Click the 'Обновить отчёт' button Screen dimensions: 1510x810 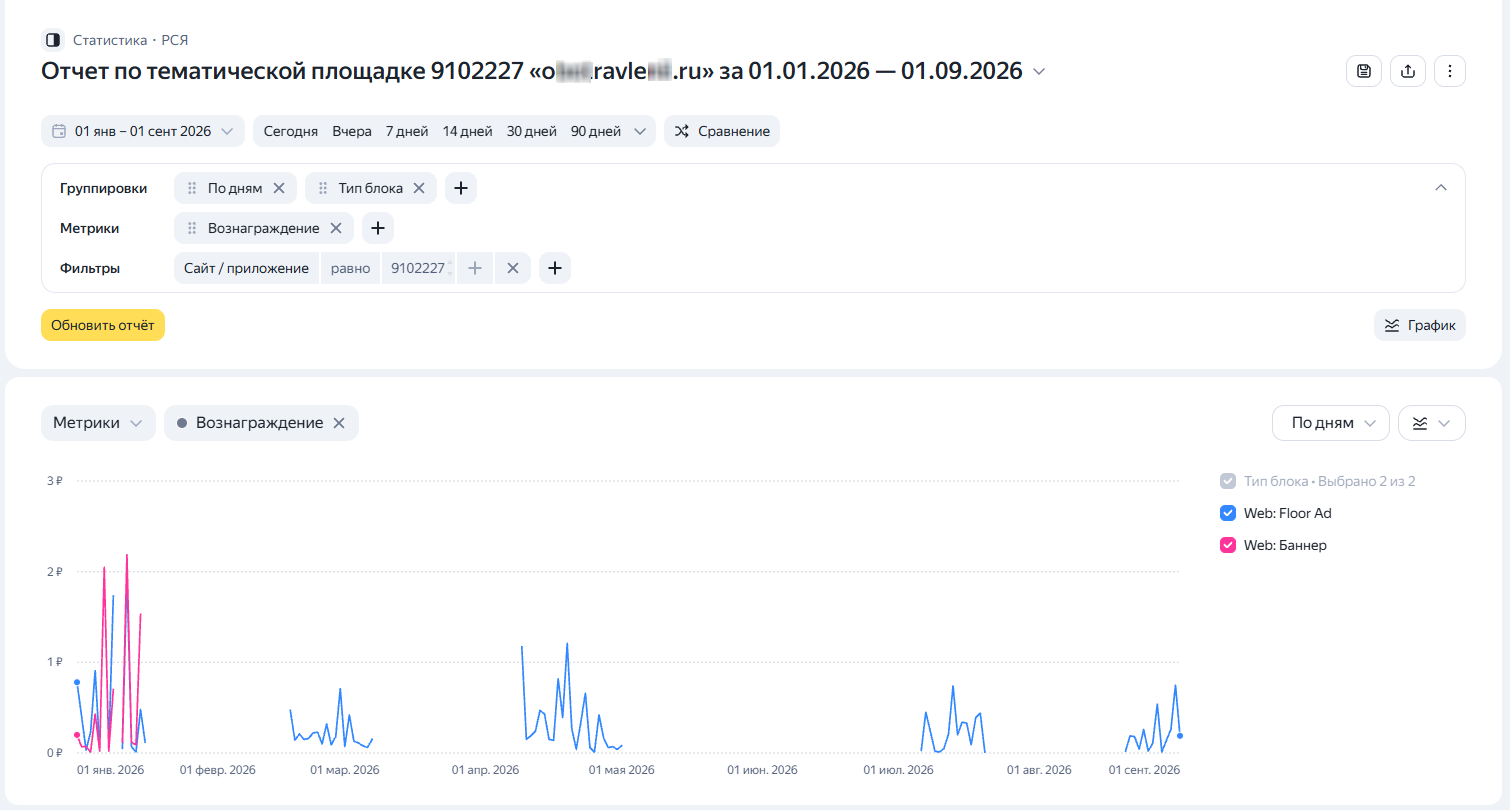[x=103, y=325]
